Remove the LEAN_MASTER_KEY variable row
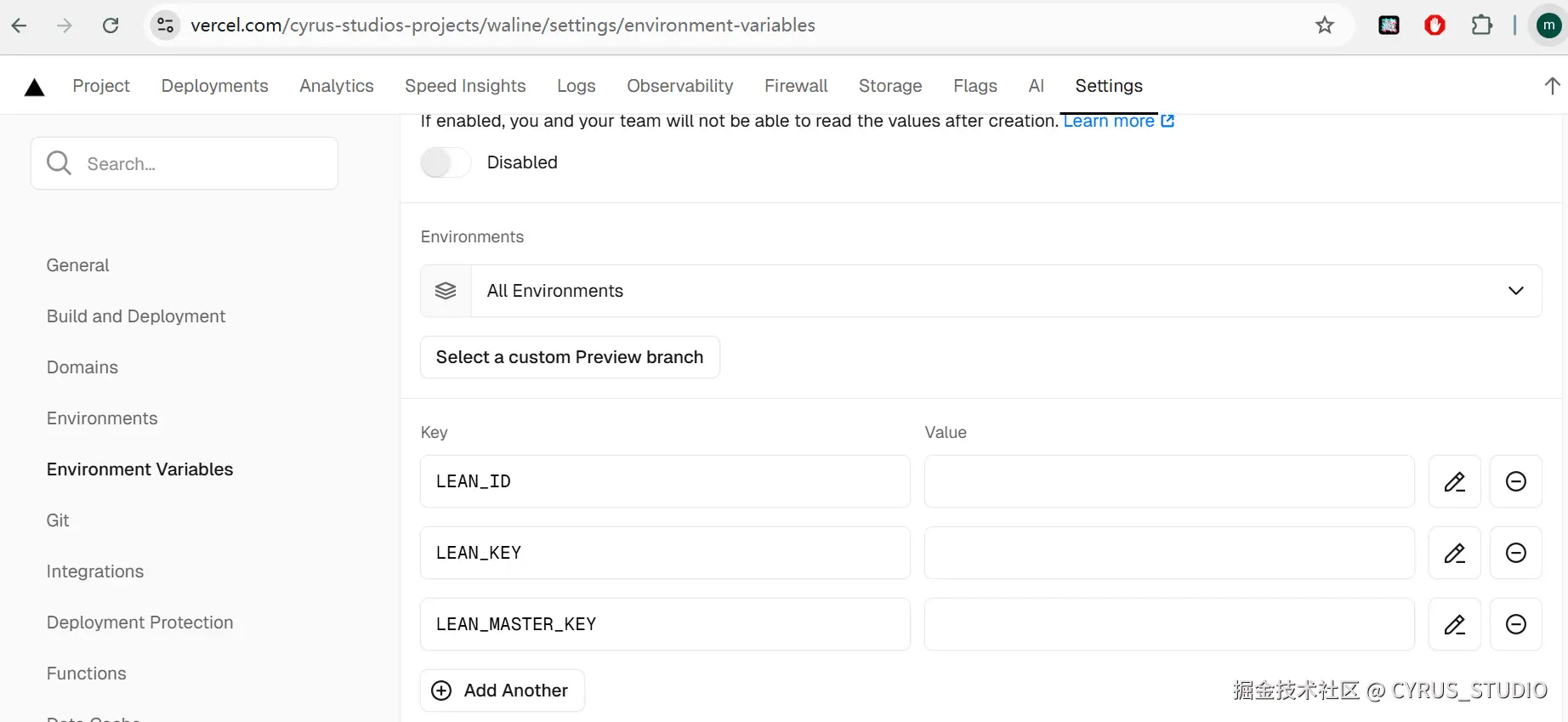The width and height of the screenshot is (1568, 722). pyautogui.click(x=1516, y=624)
